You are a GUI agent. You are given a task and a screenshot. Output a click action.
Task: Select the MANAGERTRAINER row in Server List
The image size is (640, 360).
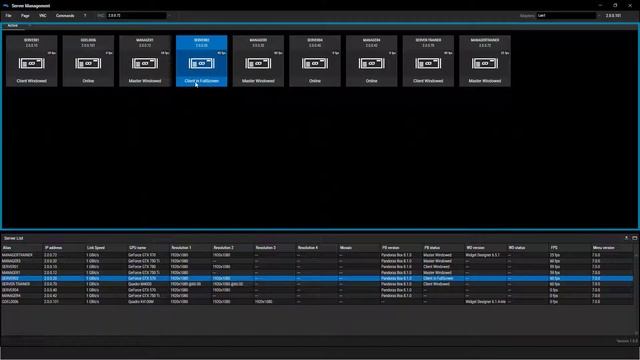coord(317,255)
